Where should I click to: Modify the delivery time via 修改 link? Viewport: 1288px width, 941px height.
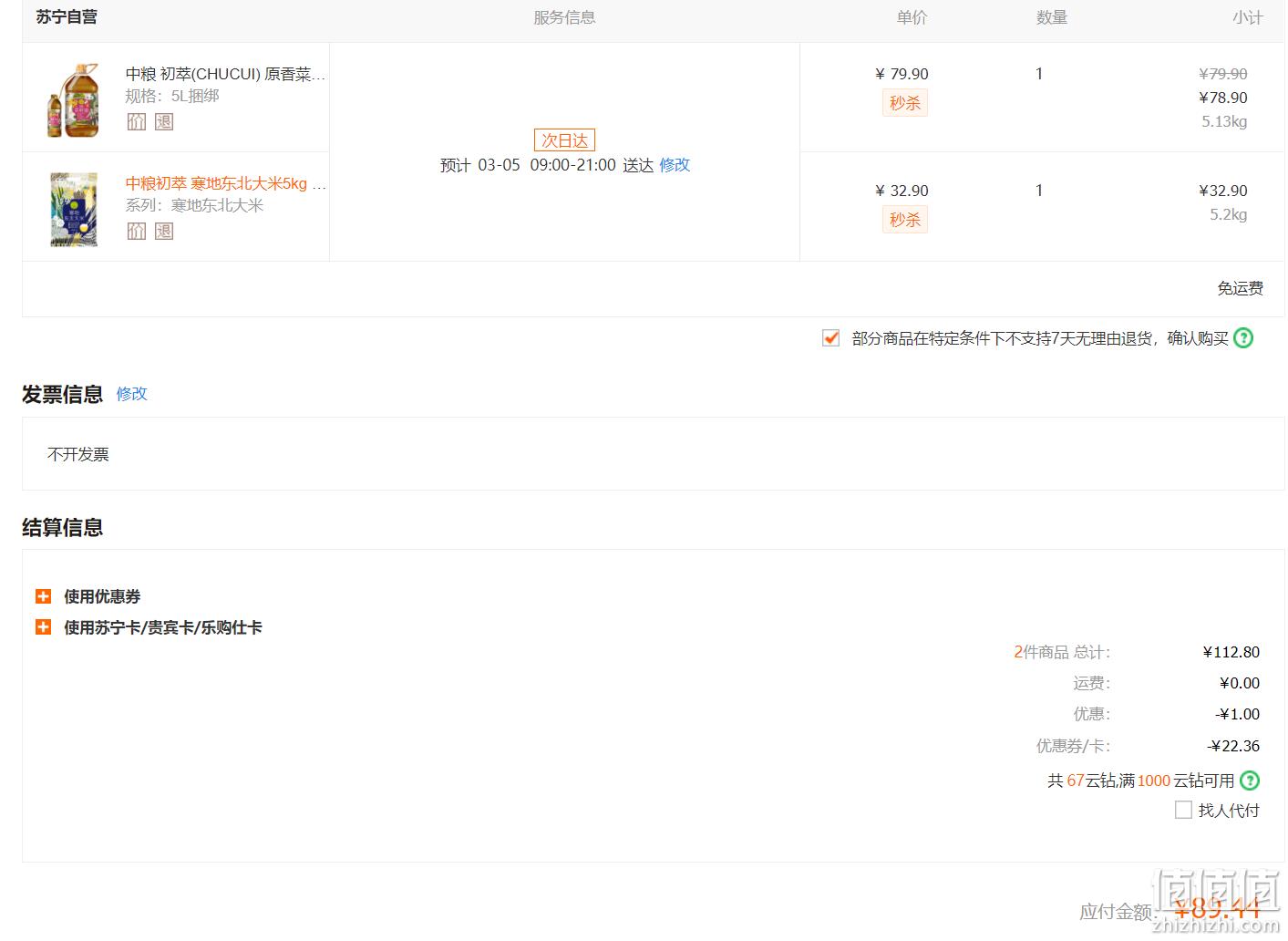(675, 165)
